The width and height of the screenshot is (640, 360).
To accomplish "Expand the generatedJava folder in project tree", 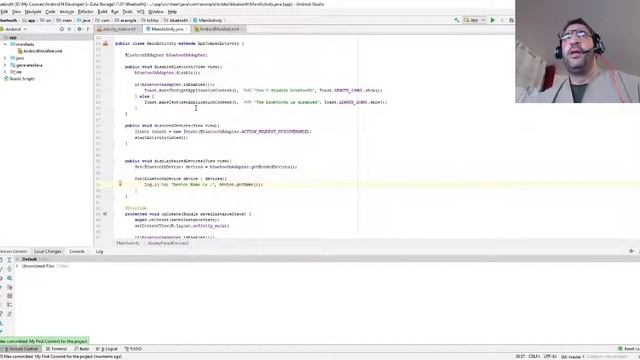I will (5, 65).
